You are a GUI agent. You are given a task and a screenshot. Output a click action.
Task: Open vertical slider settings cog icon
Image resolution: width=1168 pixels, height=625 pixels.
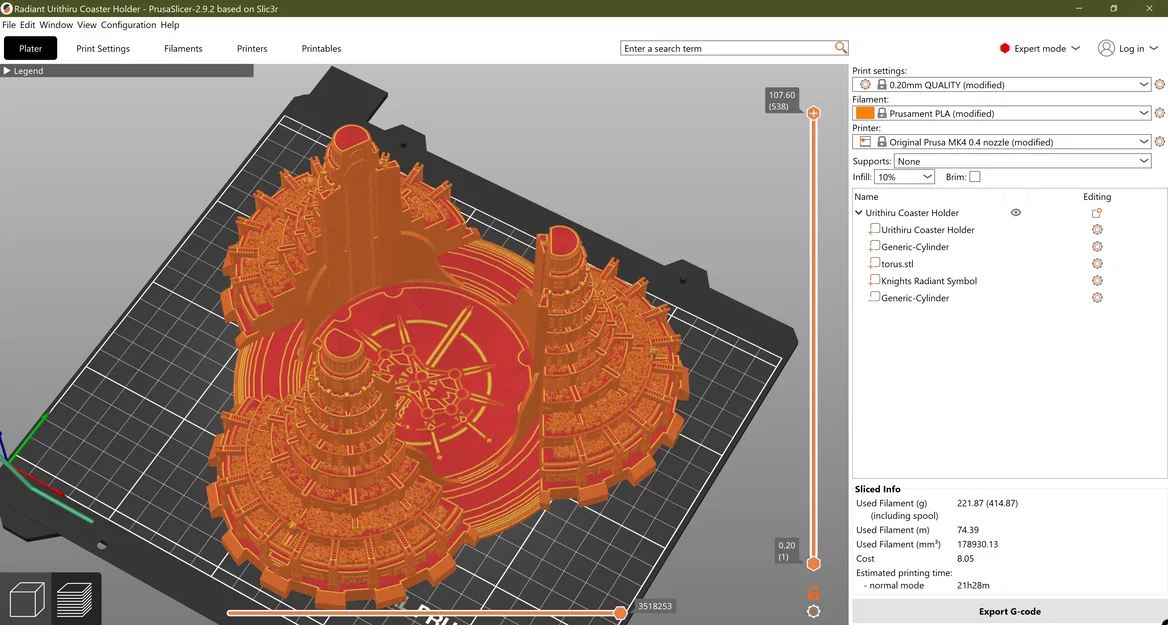tap(813, 611)
